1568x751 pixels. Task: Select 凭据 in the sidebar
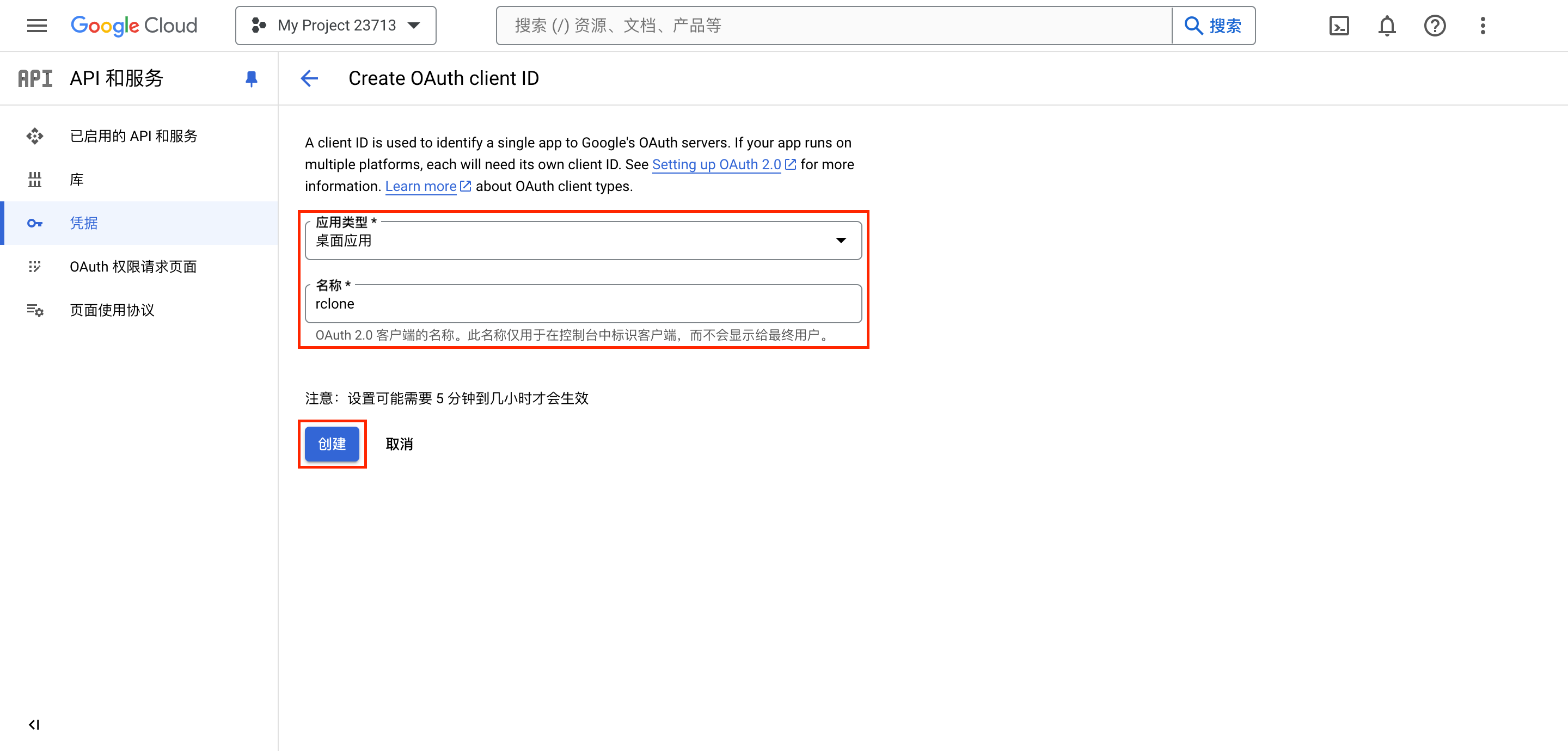pyautogui.click(x=140, y=223)
